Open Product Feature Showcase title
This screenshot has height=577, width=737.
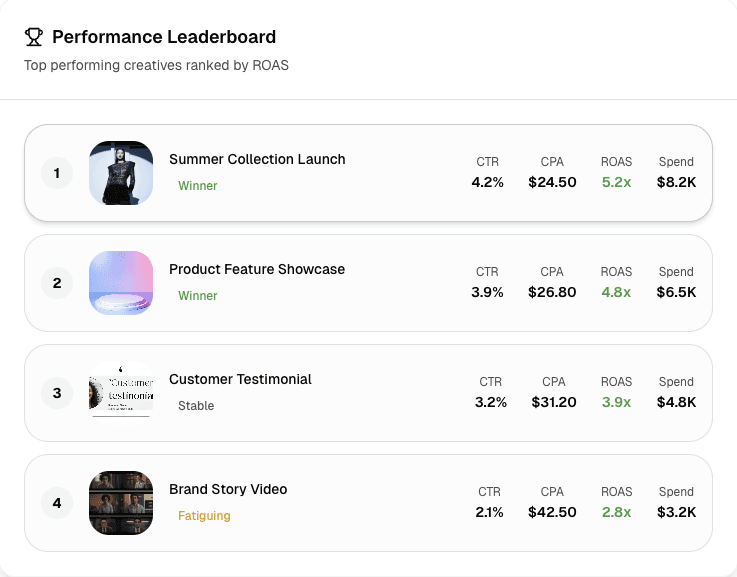click(257, 269)
